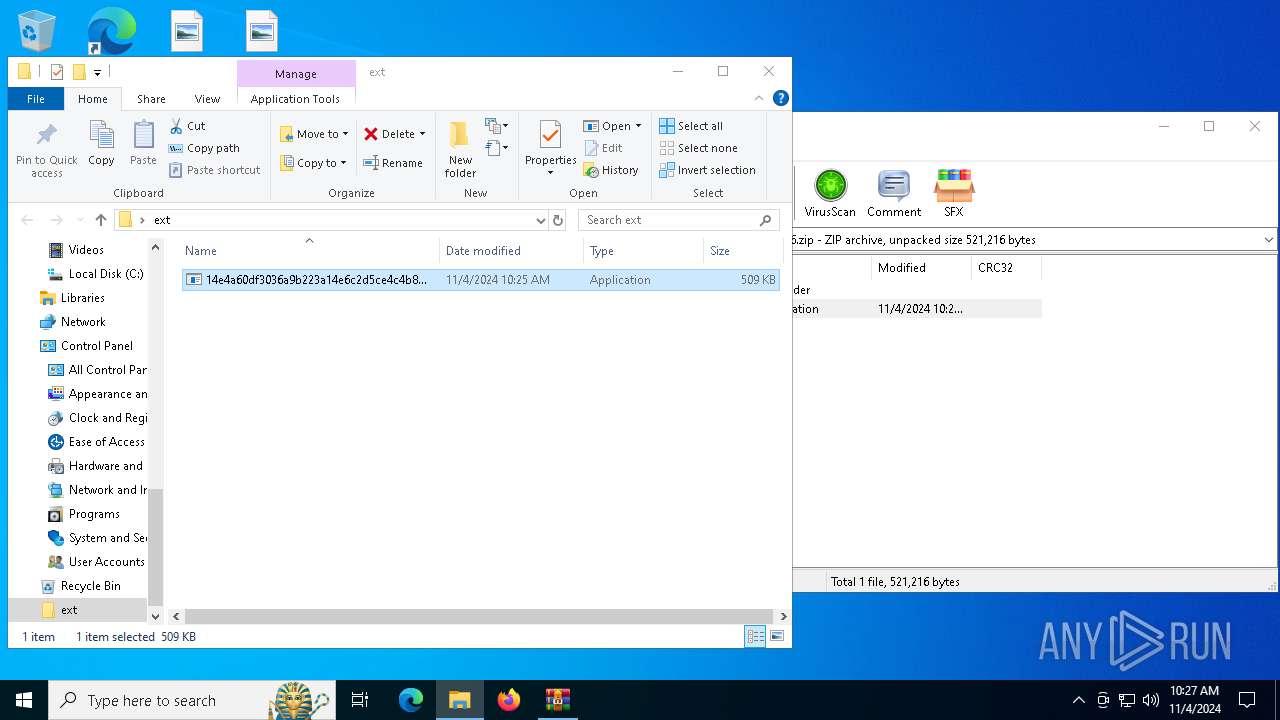Click the Copy ribbon button
The width and height of the screenshot is (1280, 720).
[101, 143]
